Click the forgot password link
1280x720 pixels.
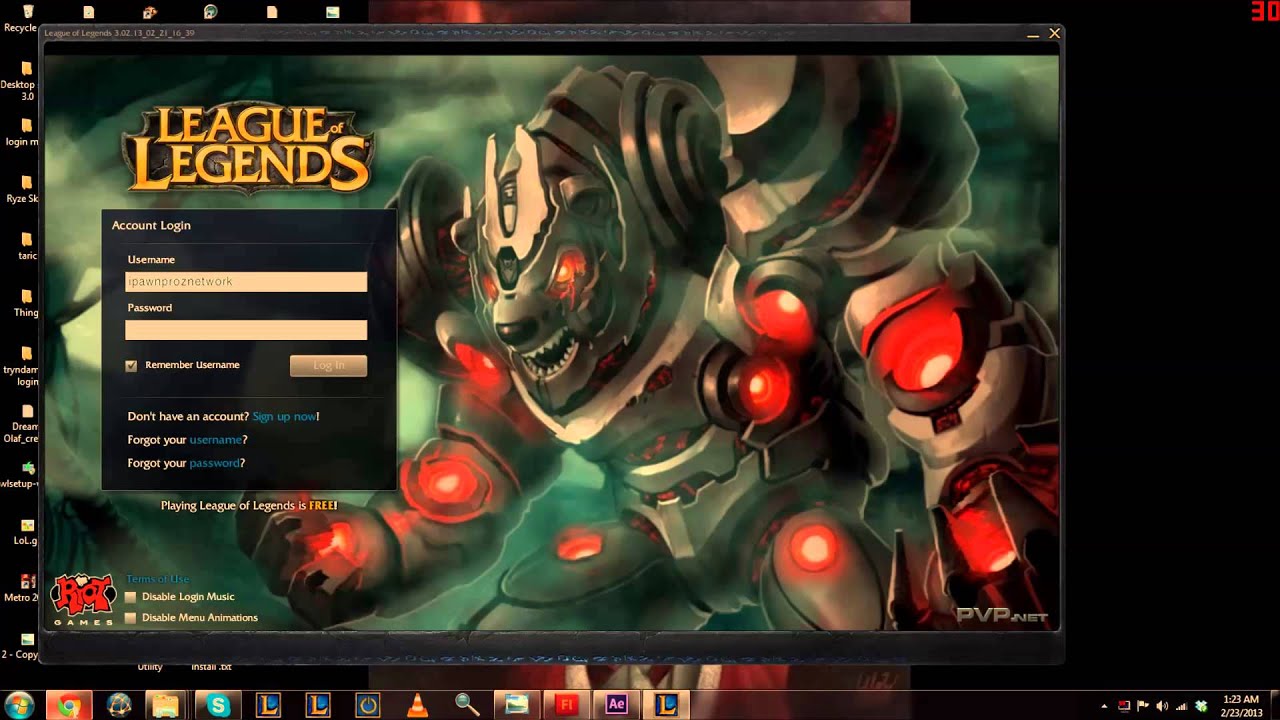214,463
